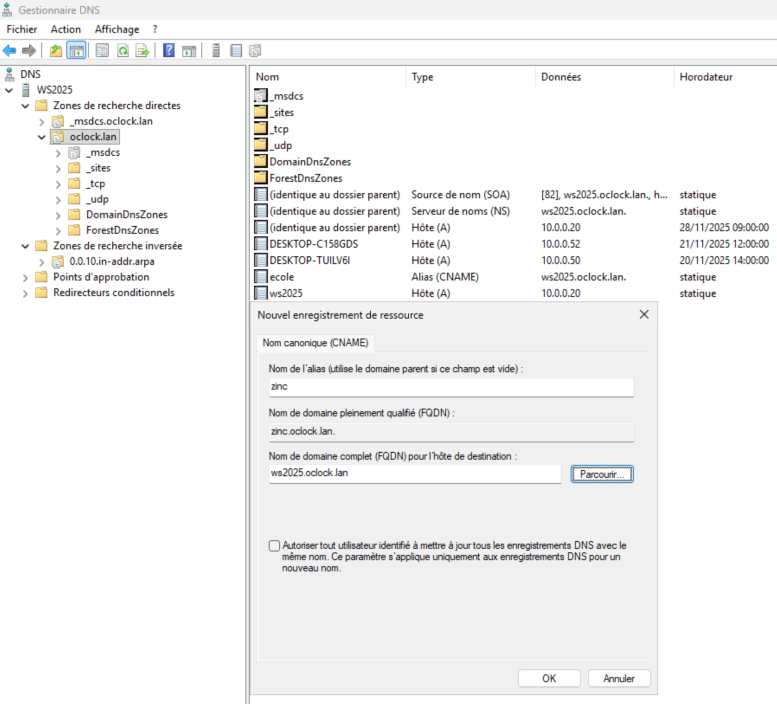Open the Affichage menu
The image size is (777, 704).
[x=117, y=29]
